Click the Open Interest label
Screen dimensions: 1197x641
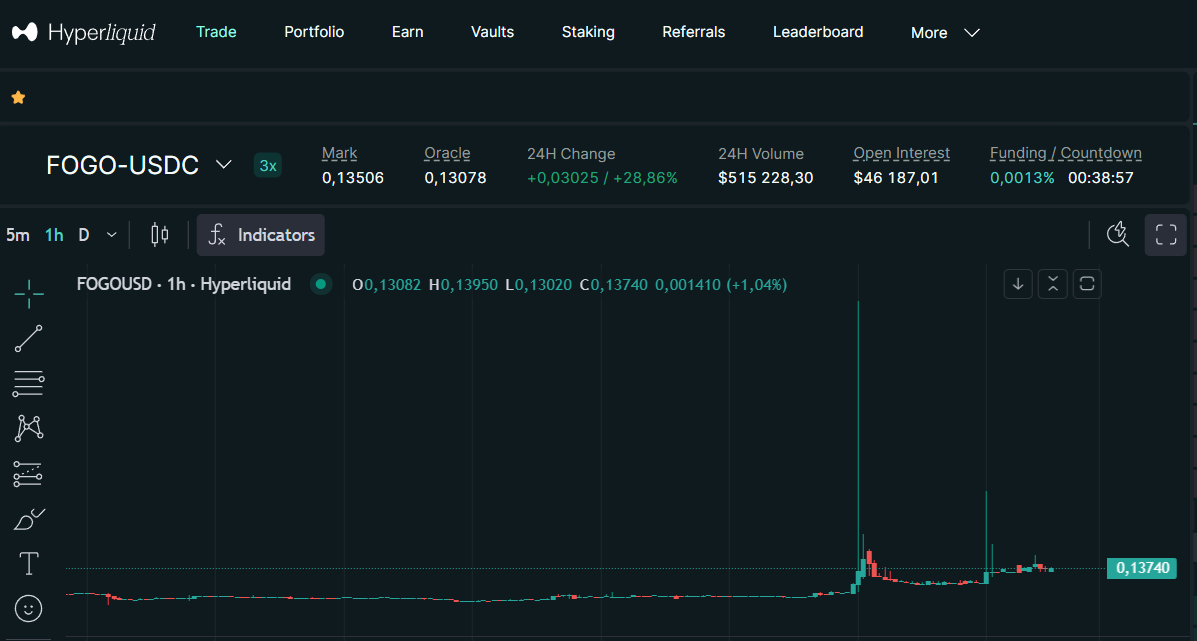[x=902, y=153]
